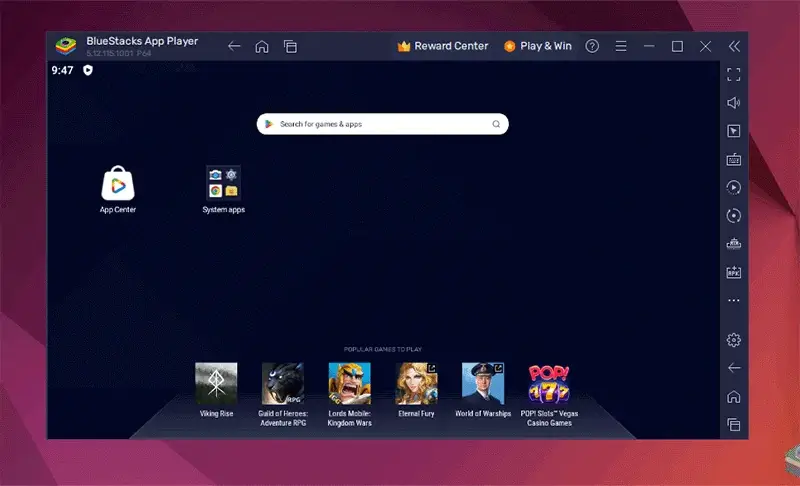
Task: Open the Lords Mobile: Kingdom Wars game
Action: [x=349, y=383]
